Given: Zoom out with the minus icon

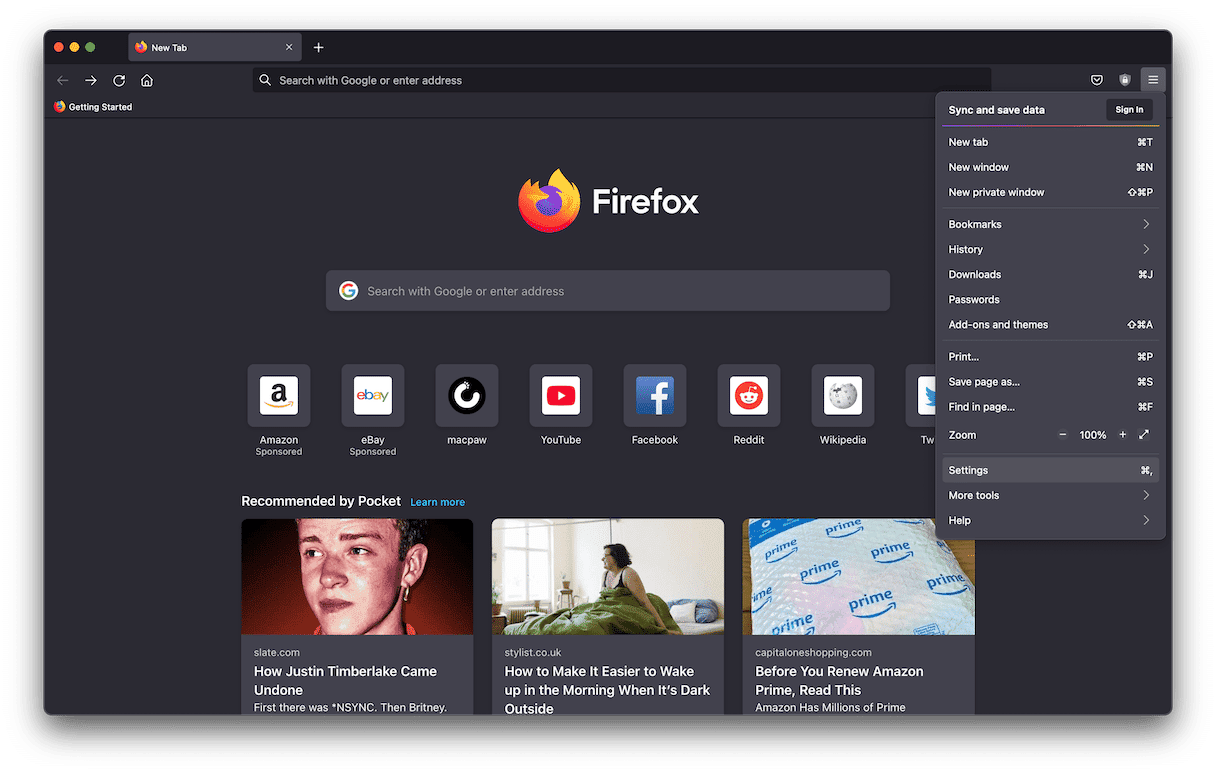Looking at the screenshot, I should (1063, 435).
